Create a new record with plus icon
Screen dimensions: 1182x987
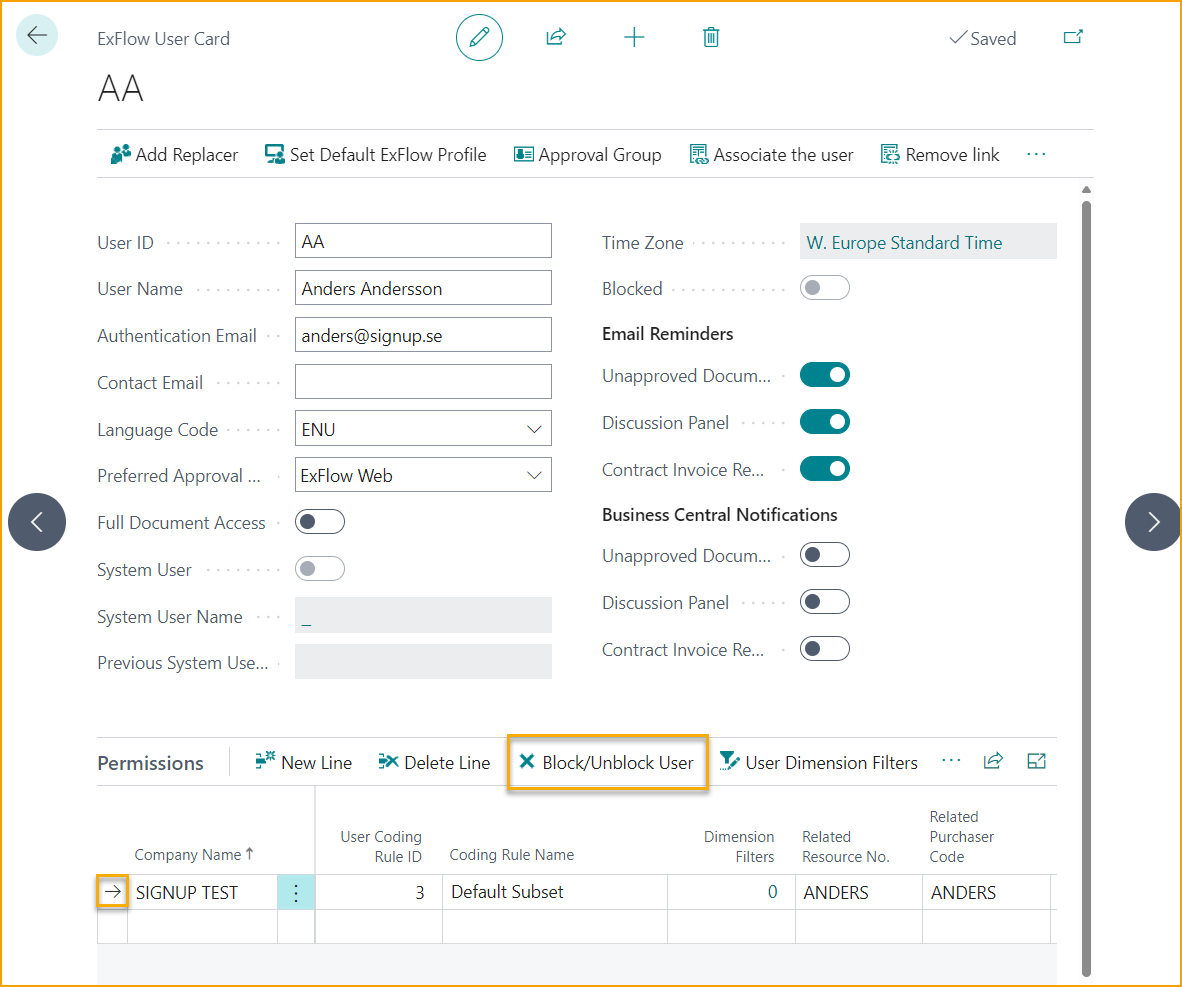pyautogui.click(x=634, y=37)
